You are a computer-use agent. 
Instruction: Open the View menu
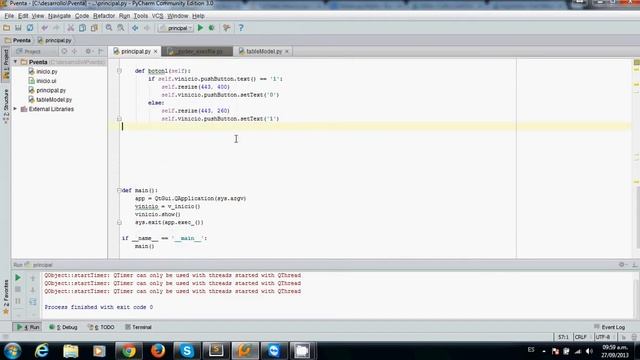pos(38,16)
